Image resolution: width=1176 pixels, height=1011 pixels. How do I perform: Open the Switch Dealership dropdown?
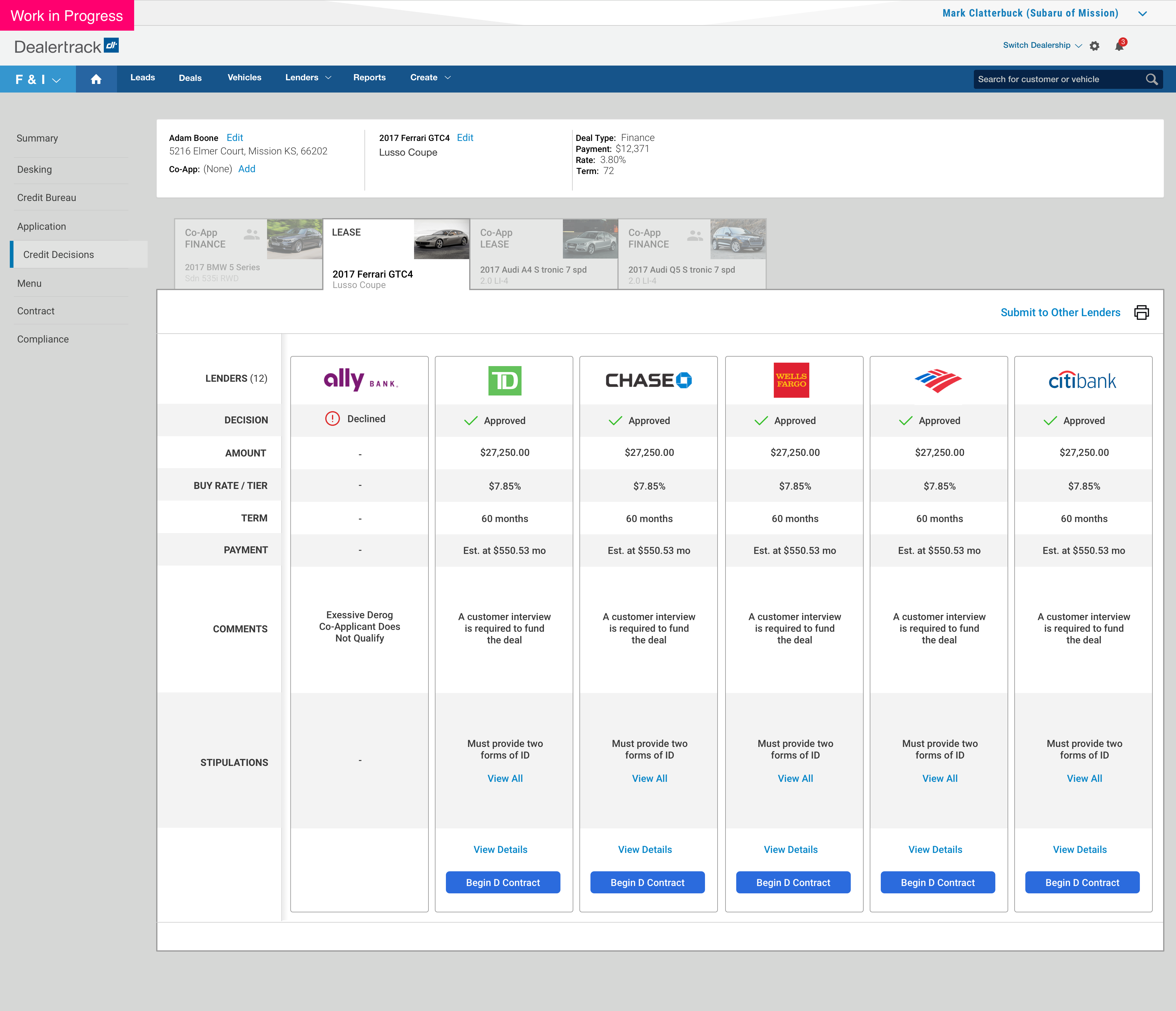click(x=1042, y=45)
